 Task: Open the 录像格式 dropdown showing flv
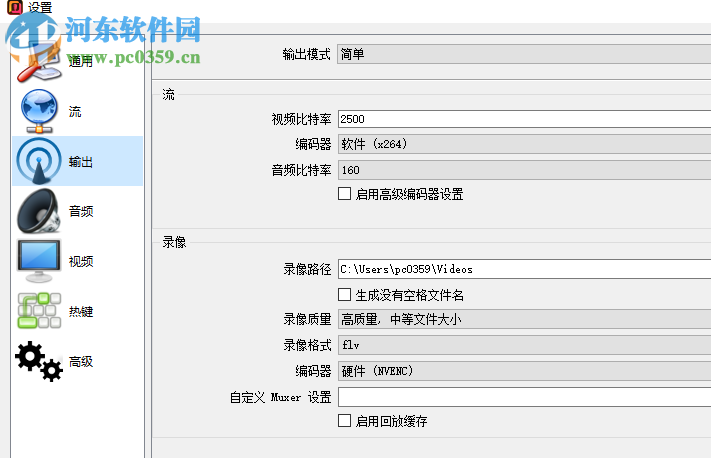coord(525,345)
